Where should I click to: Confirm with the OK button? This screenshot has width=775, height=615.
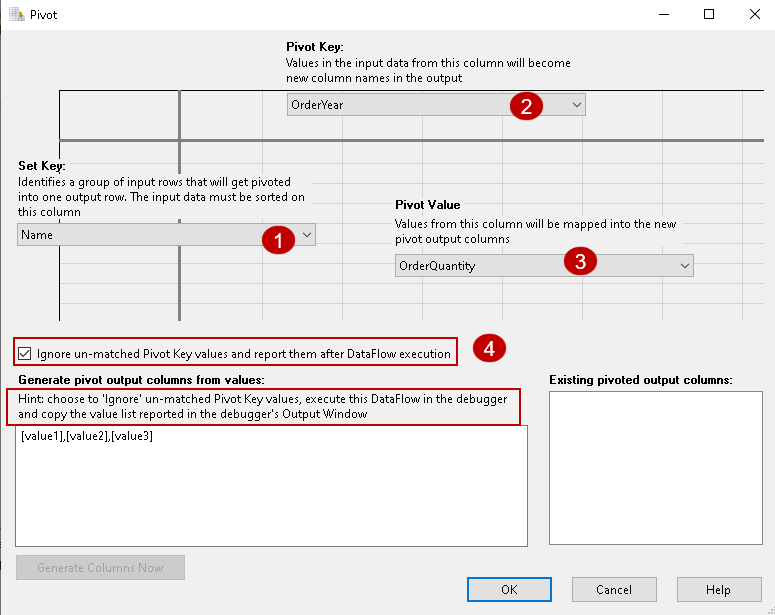(509, 590)
